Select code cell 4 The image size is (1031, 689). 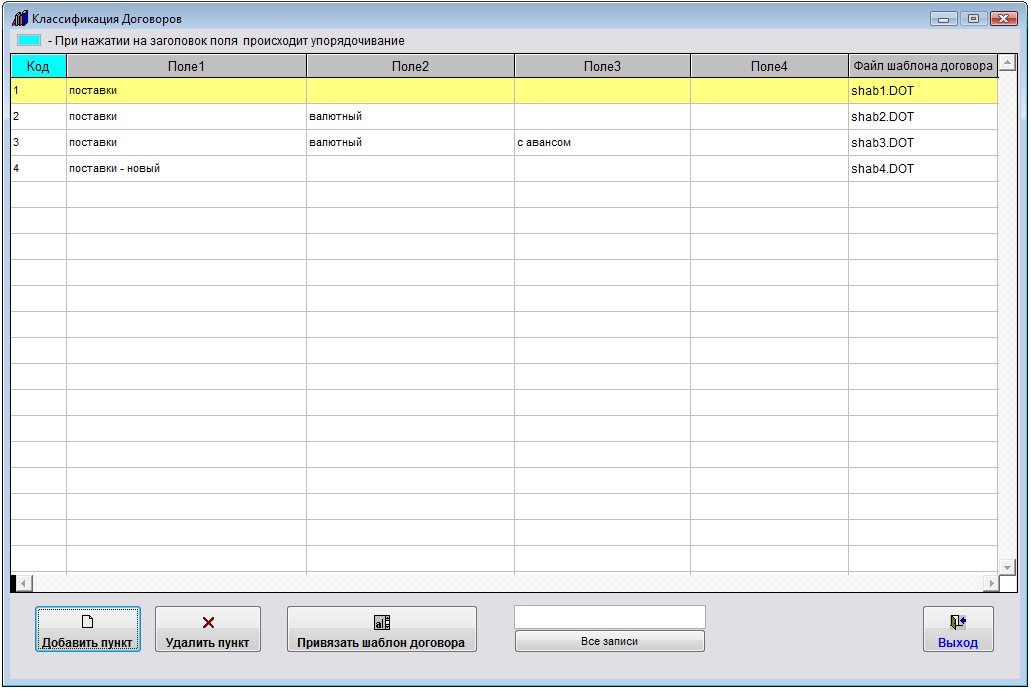(38, 168)
